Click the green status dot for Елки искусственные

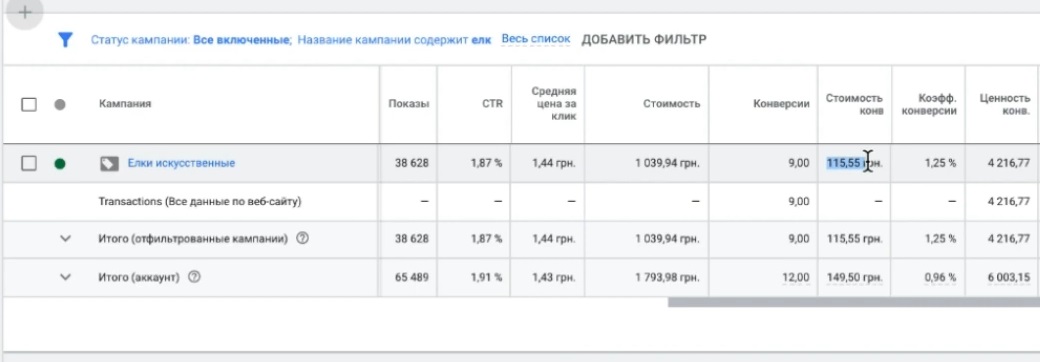[60, 163]
